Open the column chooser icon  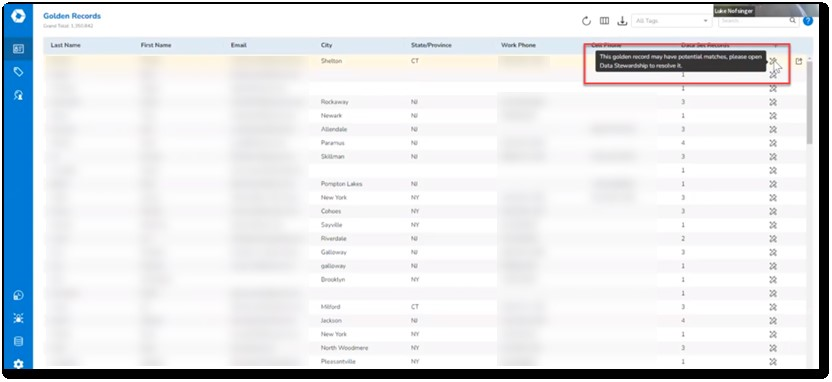604,21
